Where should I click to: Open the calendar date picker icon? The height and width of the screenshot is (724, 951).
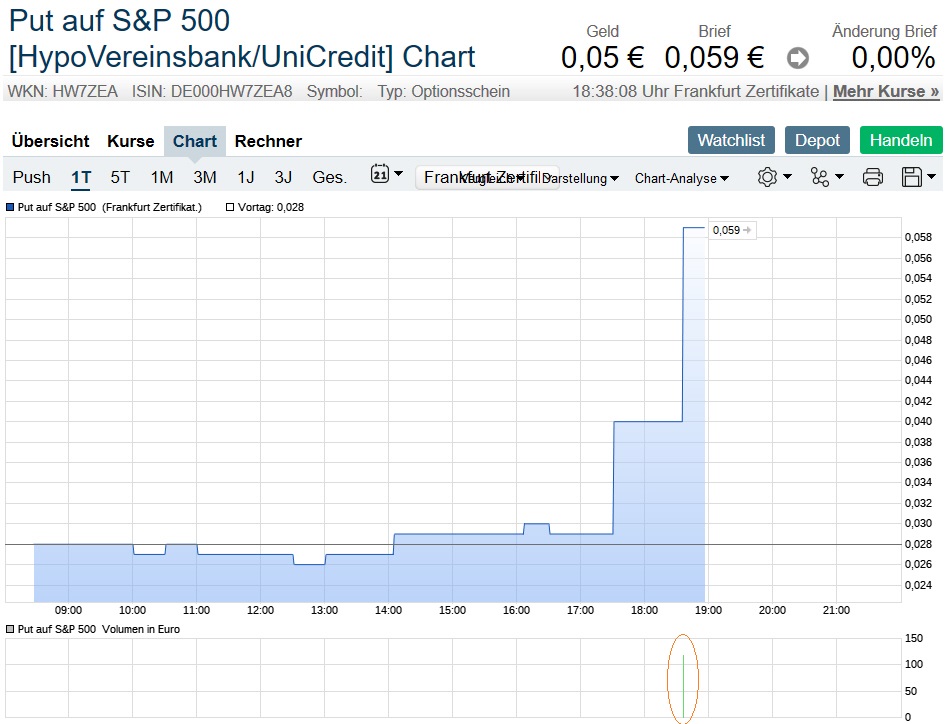click(380, 175)
